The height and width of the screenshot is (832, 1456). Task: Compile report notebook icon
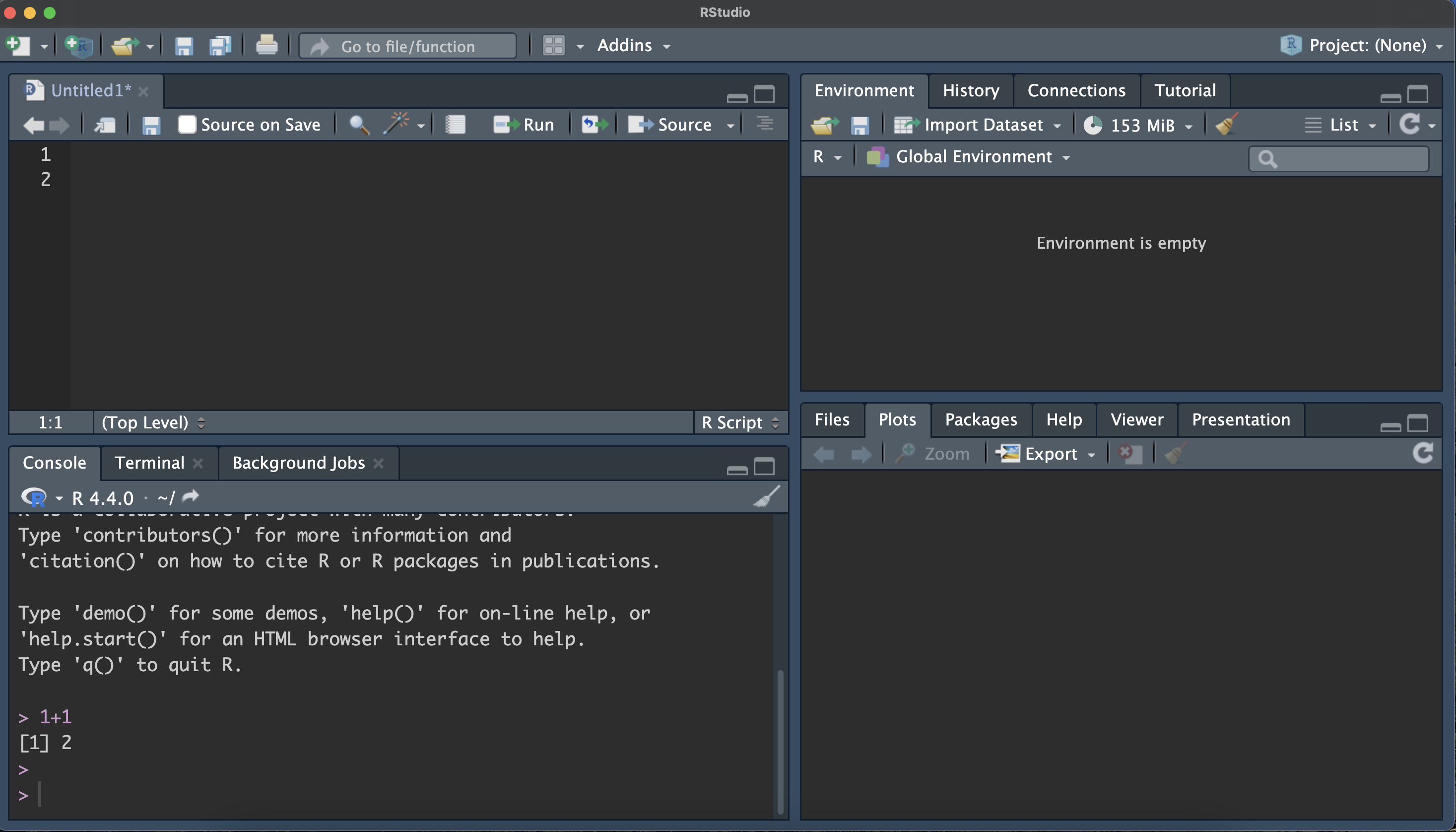(455, 125)
